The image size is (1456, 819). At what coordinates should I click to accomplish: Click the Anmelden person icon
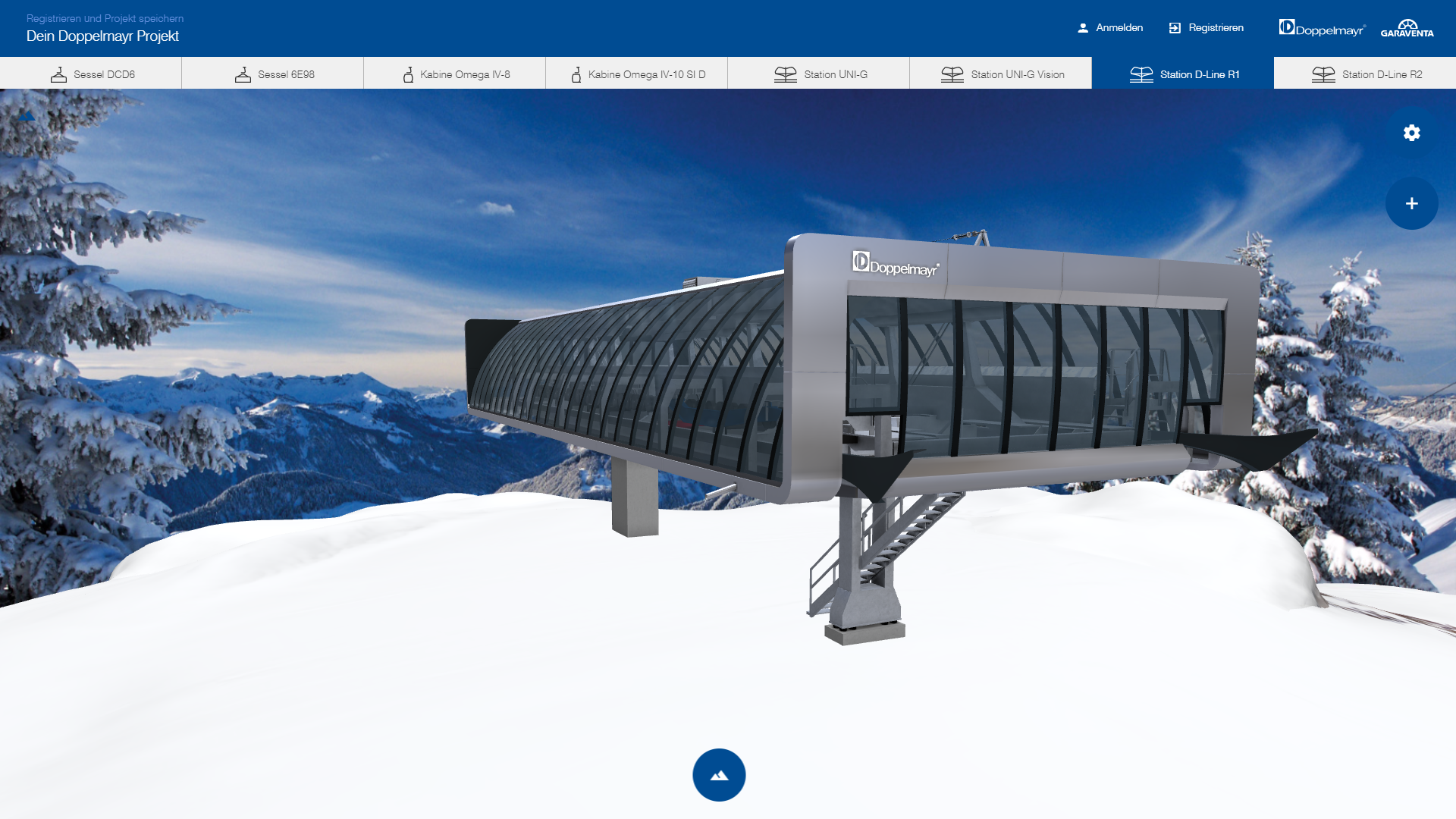click(1083, 28)
